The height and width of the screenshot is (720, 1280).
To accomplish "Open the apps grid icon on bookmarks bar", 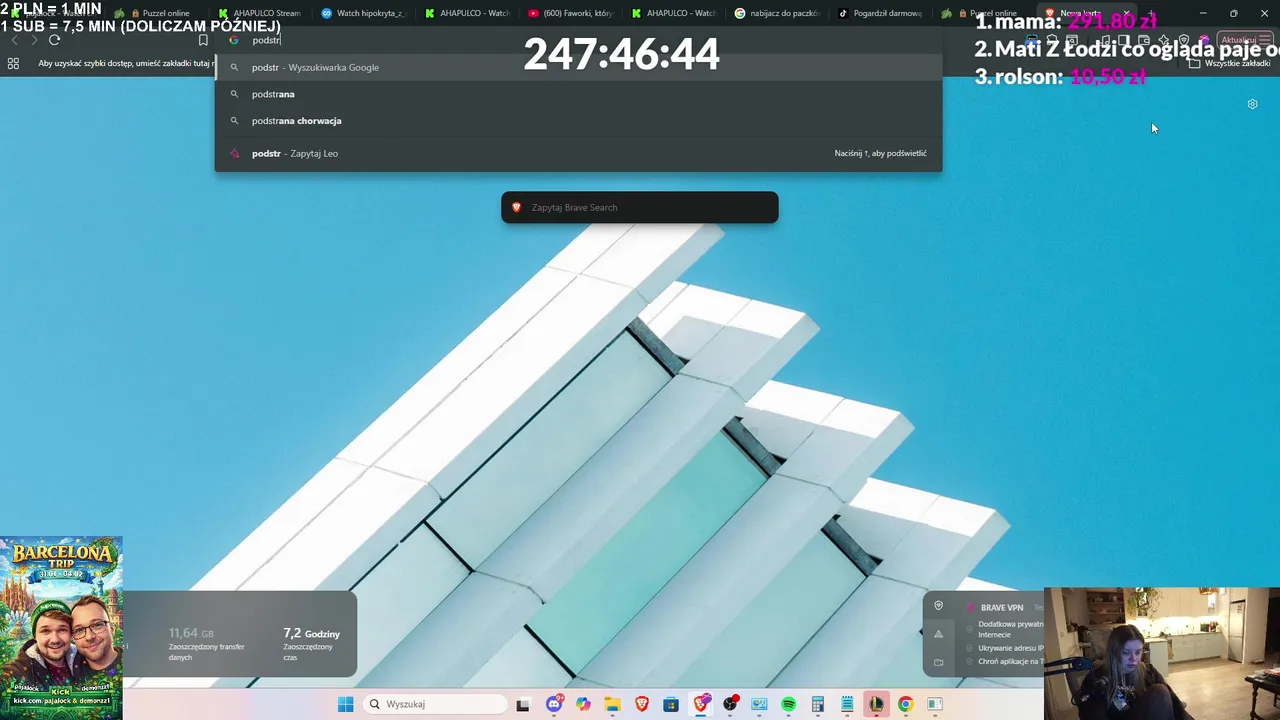I will click(13, 63).
